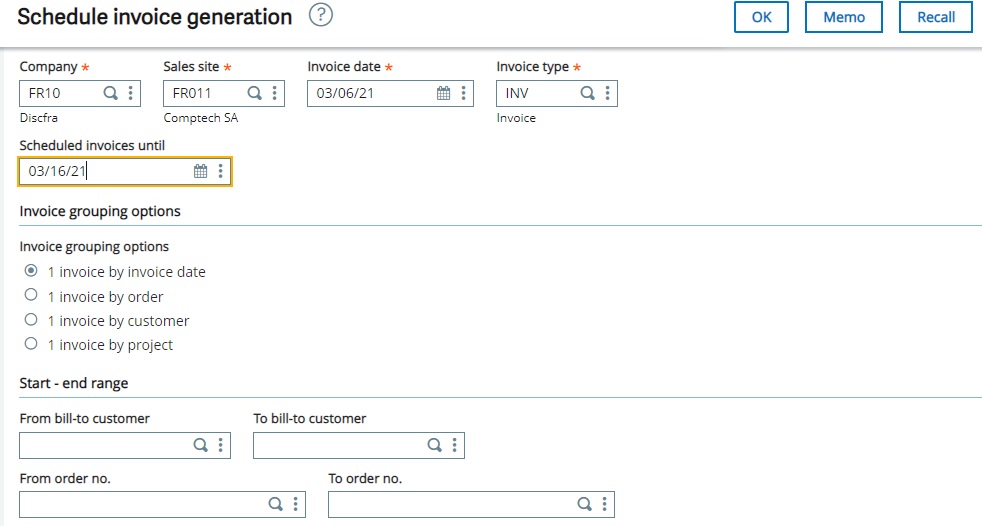
Task: Open Company lookup magnifier icon
Action: tap(110, 93)
